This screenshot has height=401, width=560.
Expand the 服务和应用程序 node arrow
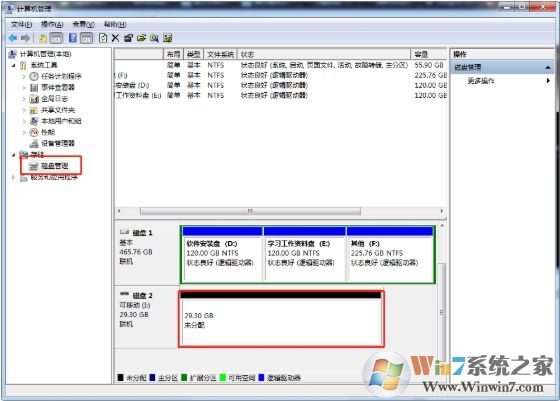14,177
